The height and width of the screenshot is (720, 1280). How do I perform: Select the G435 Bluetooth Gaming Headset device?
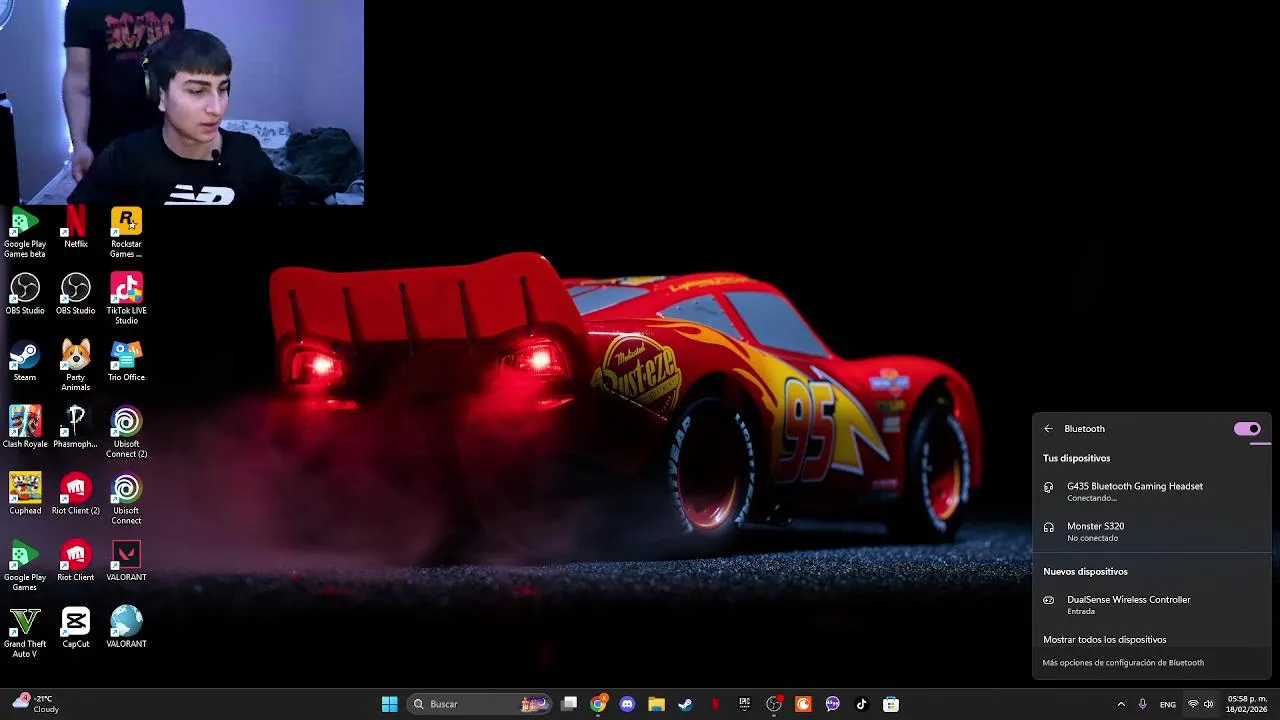1152,491
